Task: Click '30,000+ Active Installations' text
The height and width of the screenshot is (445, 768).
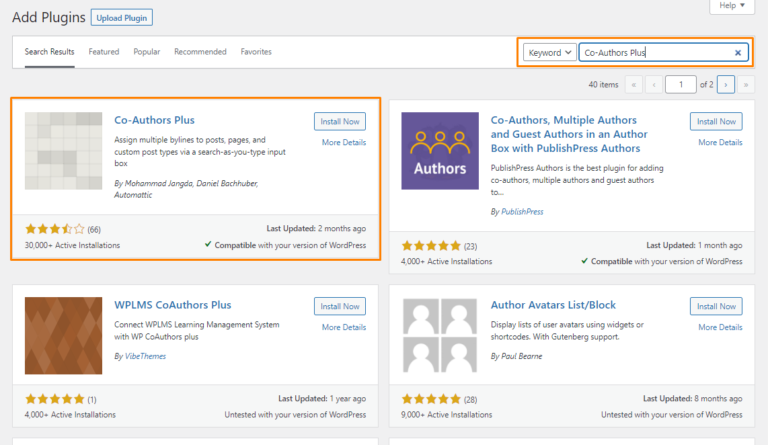Action: pos(72,245)
